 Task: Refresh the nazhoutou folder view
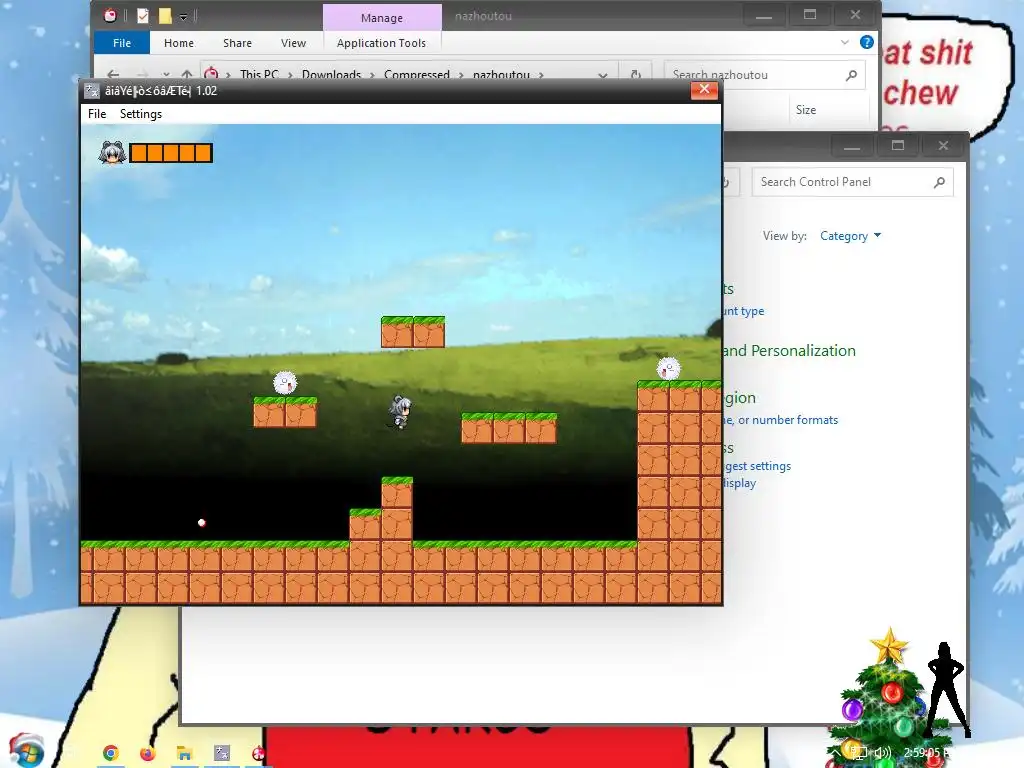coord(635,74)
